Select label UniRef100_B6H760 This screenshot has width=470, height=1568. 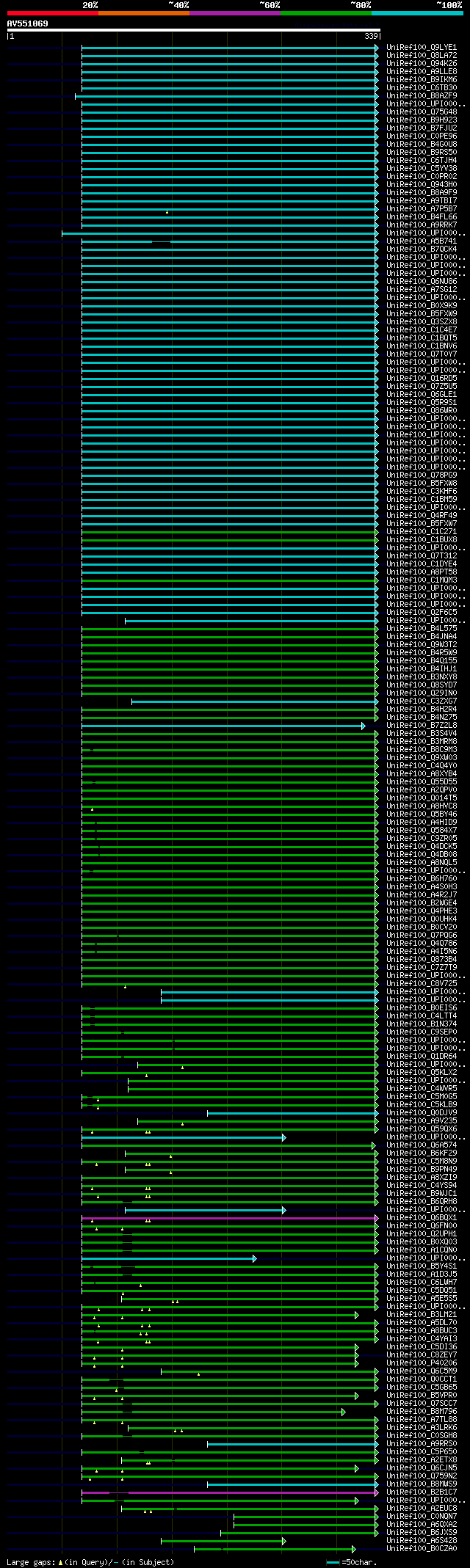click(422, 879)
